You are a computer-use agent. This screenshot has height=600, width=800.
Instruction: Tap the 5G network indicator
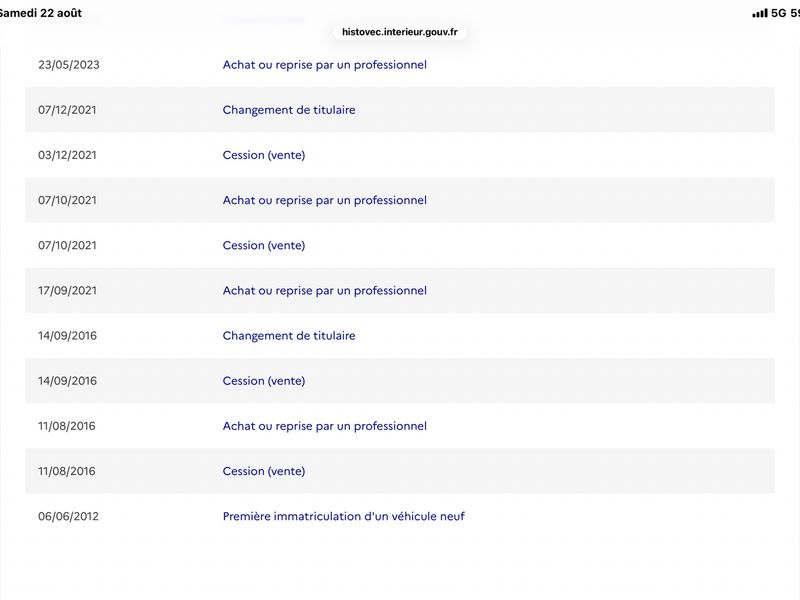[x=779, y=13]
